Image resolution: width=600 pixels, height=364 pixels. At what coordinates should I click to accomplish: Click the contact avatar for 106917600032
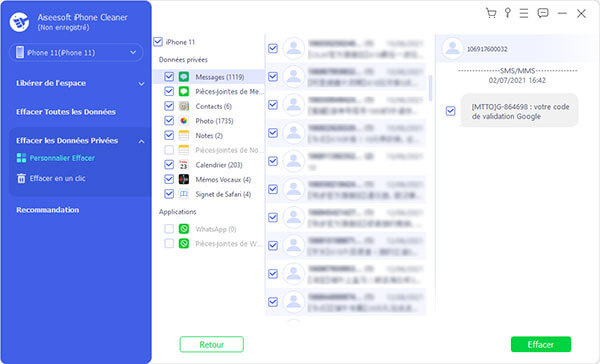coord(452,49)
